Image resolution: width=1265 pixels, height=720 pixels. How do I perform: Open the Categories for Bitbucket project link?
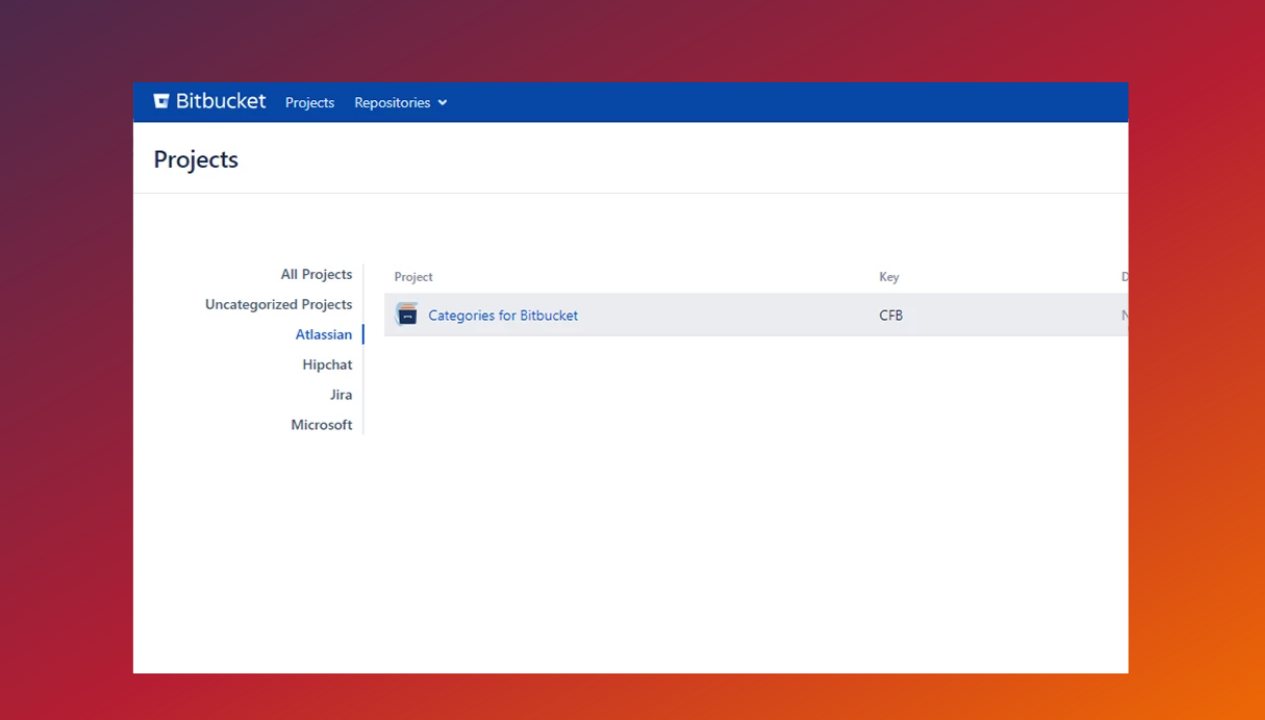(x=503, y=315)
